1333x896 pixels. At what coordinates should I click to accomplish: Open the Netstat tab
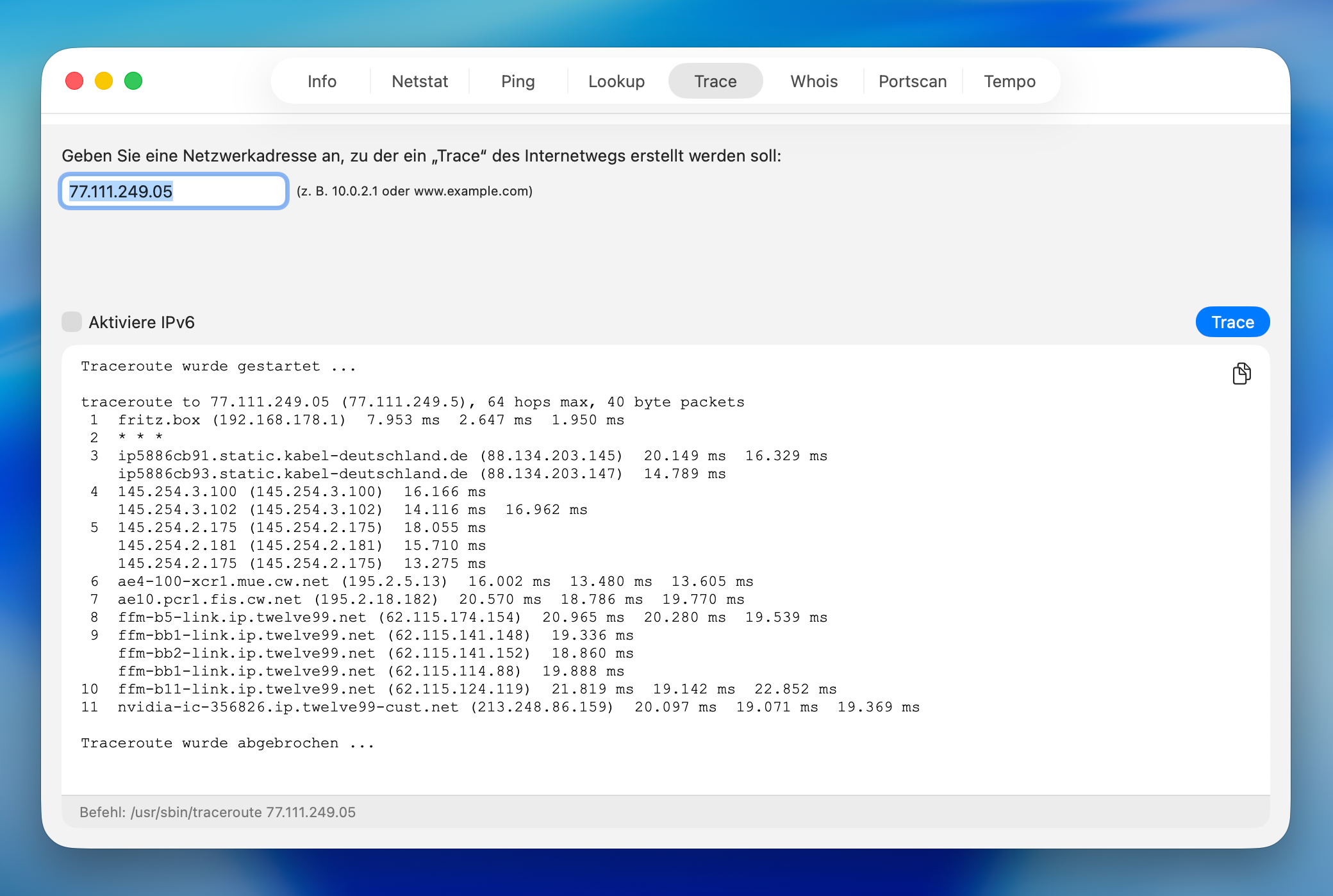pos(420,81)
